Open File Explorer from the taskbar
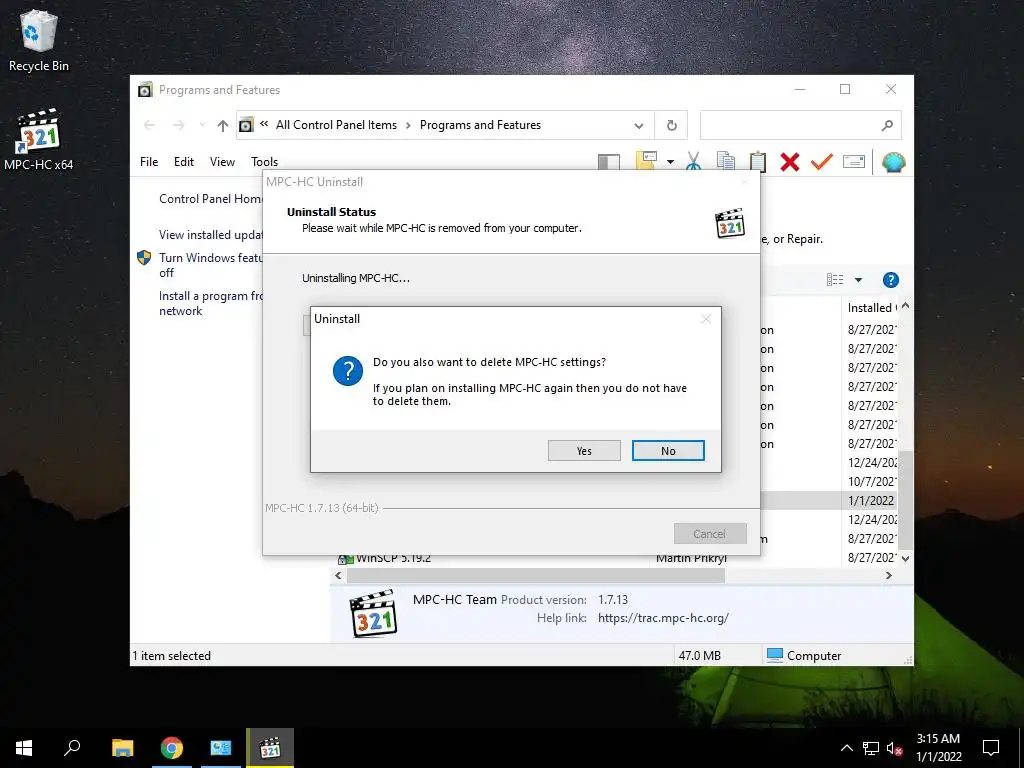1024x768 pixels. click(122, 748)
